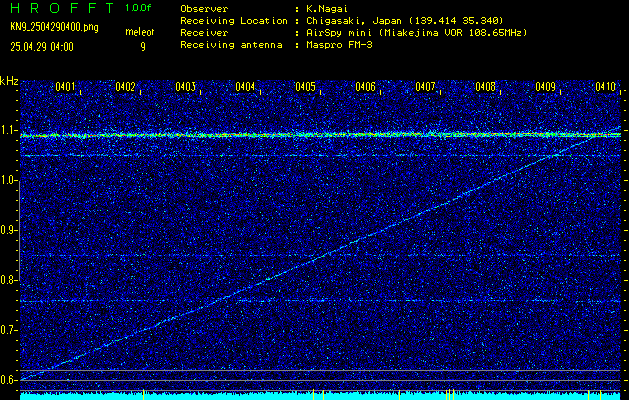Click the 0.7 kHz axis label
This screenshot has height=400, width=629.
8,330
